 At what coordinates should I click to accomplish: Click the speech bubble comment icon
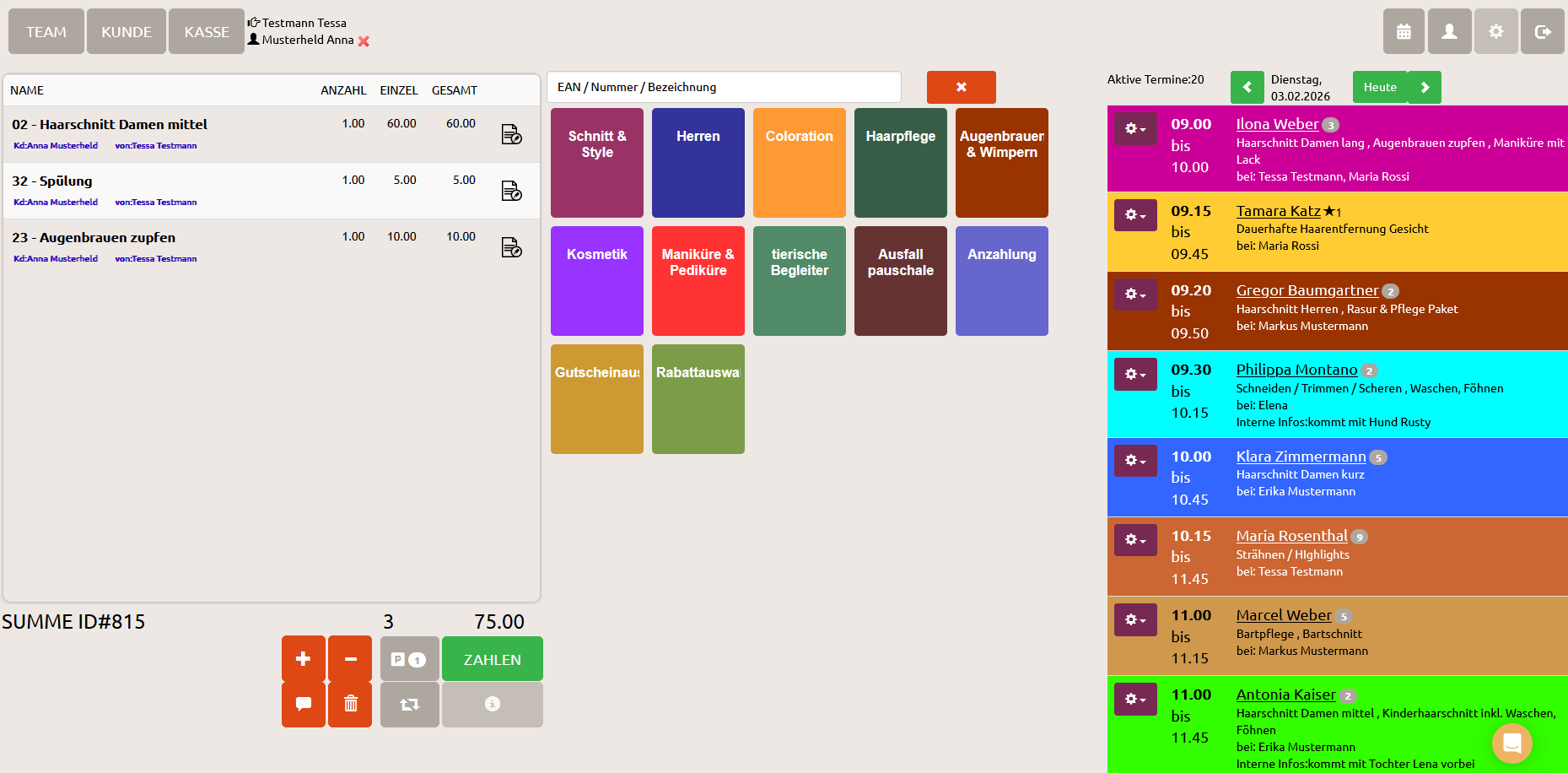[x=304, y=704]
